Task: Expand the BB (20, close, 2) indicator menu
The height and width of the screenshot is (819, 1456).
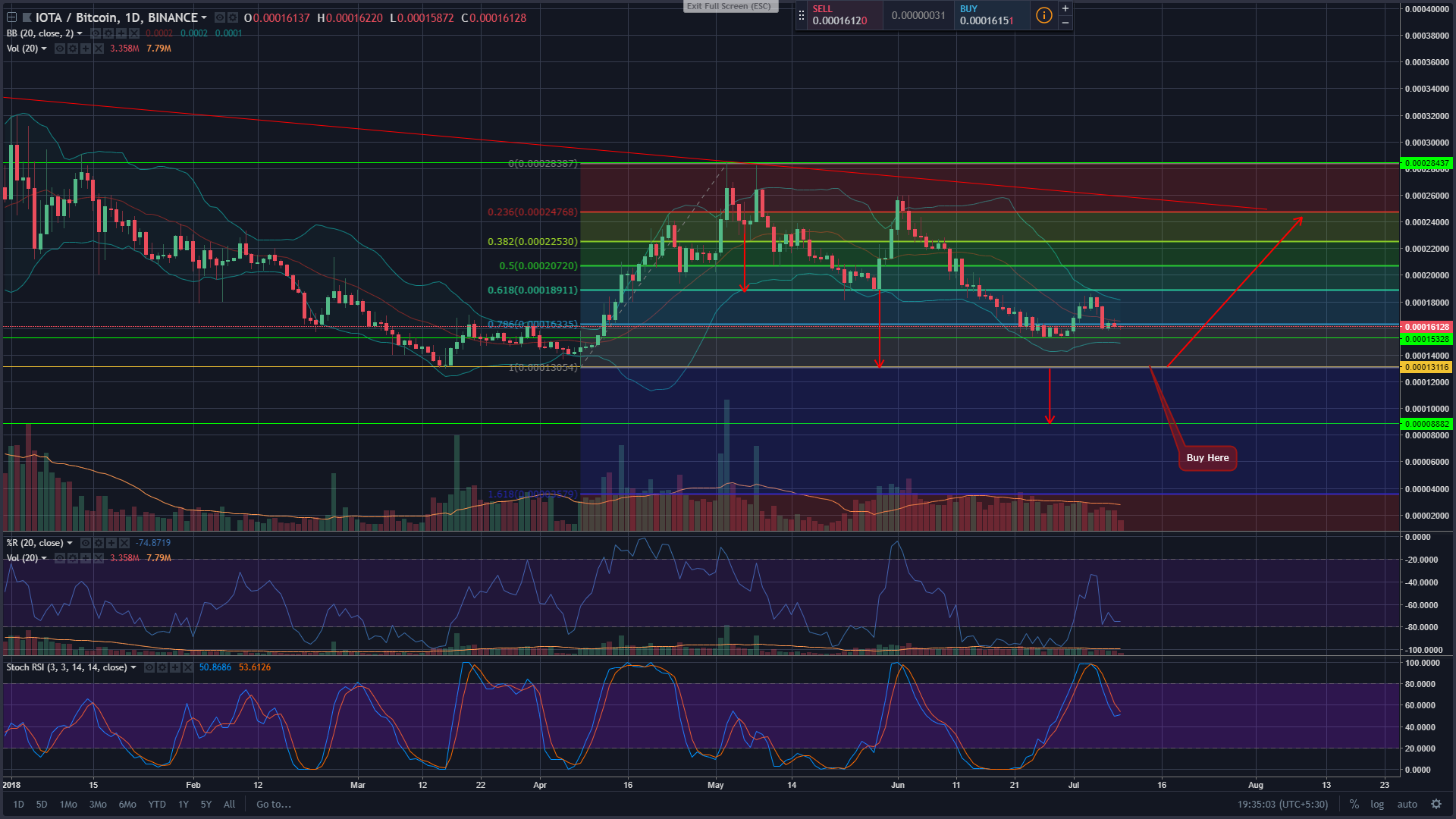Action: [80, 33]
